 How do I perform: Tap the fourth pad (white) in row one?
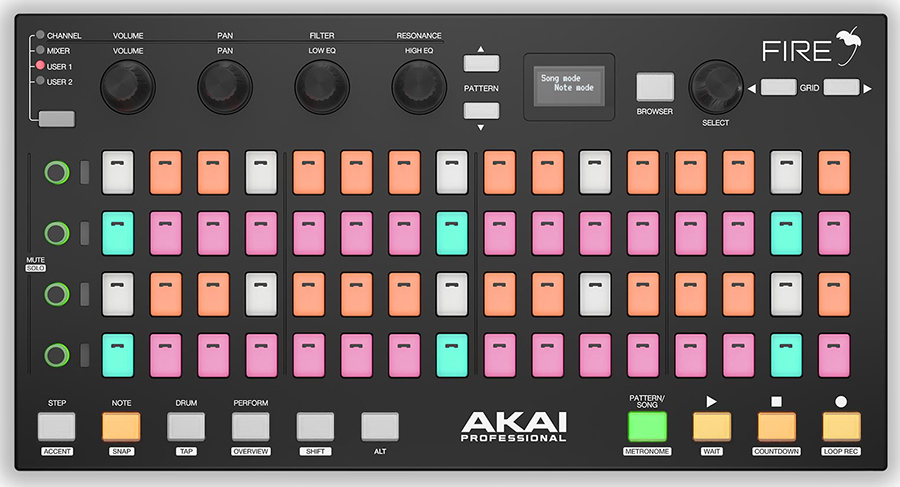point(261,172)
